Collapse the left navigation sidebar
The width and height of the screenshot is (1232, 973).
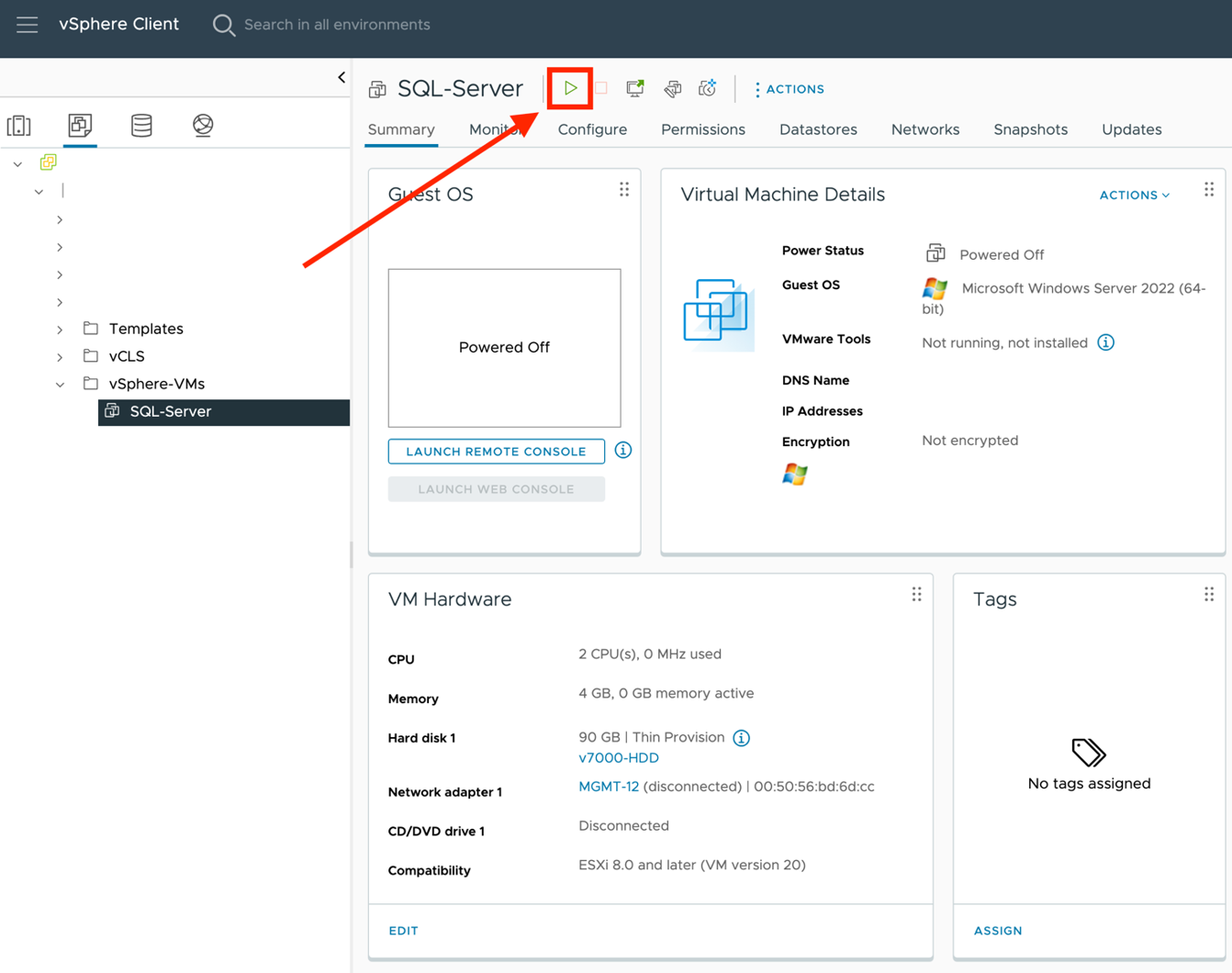click(342, 77)
